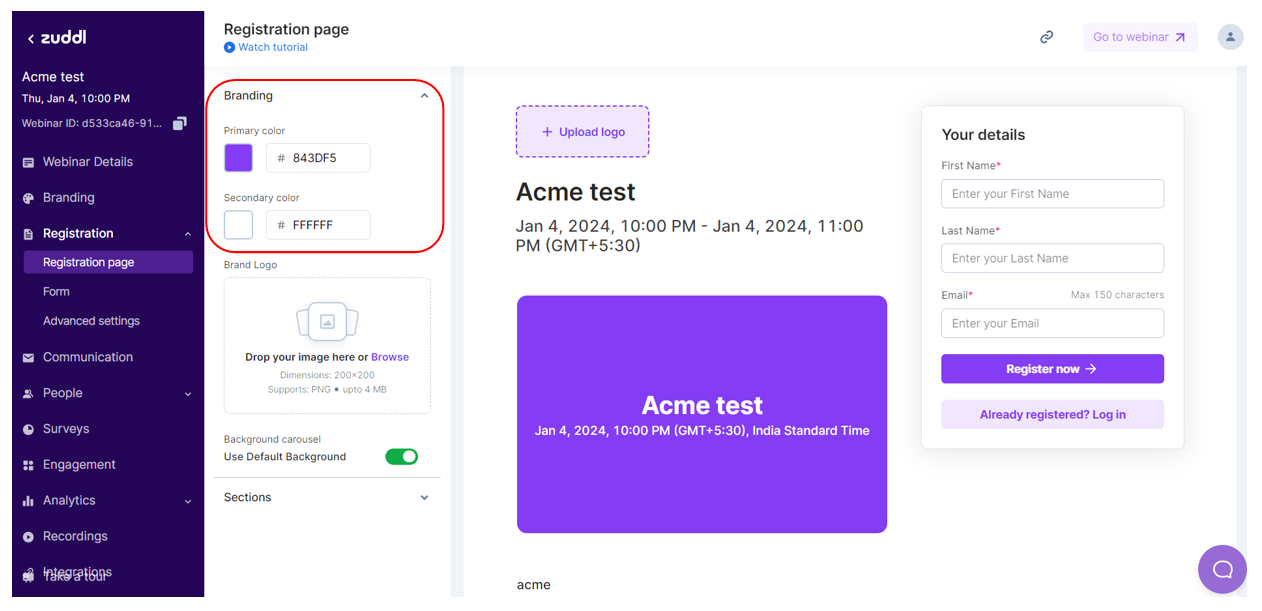The height and width of the screenshot is (611, 1262).
Task: Click the copy link icon in header
Action: tap(1046, 37)
